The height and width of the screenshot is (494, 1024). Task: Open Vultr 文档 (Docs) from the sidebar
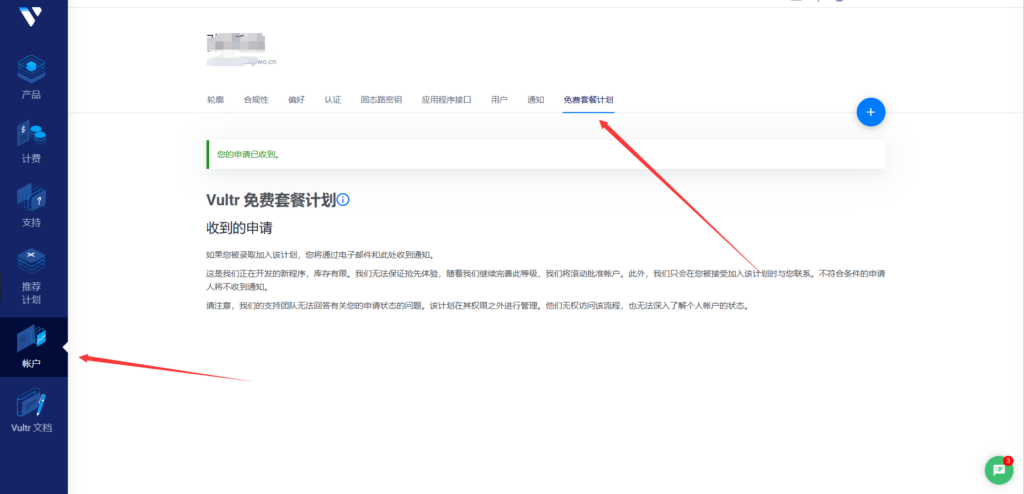(x=31, y=412)
